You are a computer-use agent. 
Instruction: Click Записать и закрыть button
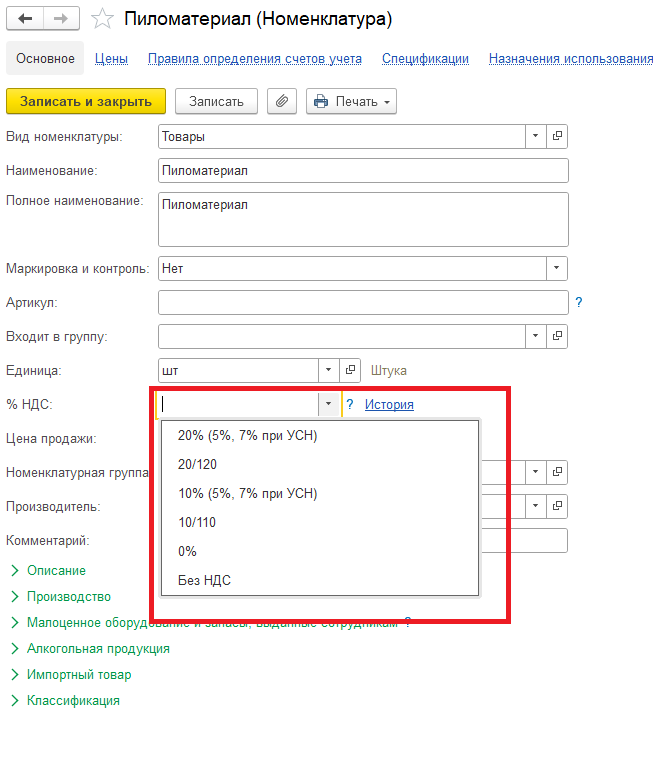tap(86, 101)
